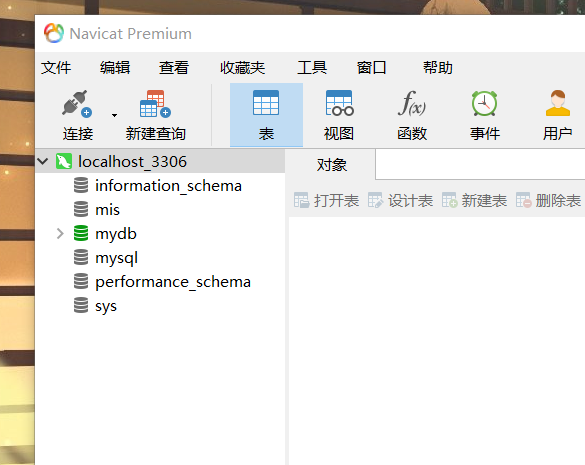Switch to the 视图 view icon
This screenshot has height=465, width=585.
point(339,103)
